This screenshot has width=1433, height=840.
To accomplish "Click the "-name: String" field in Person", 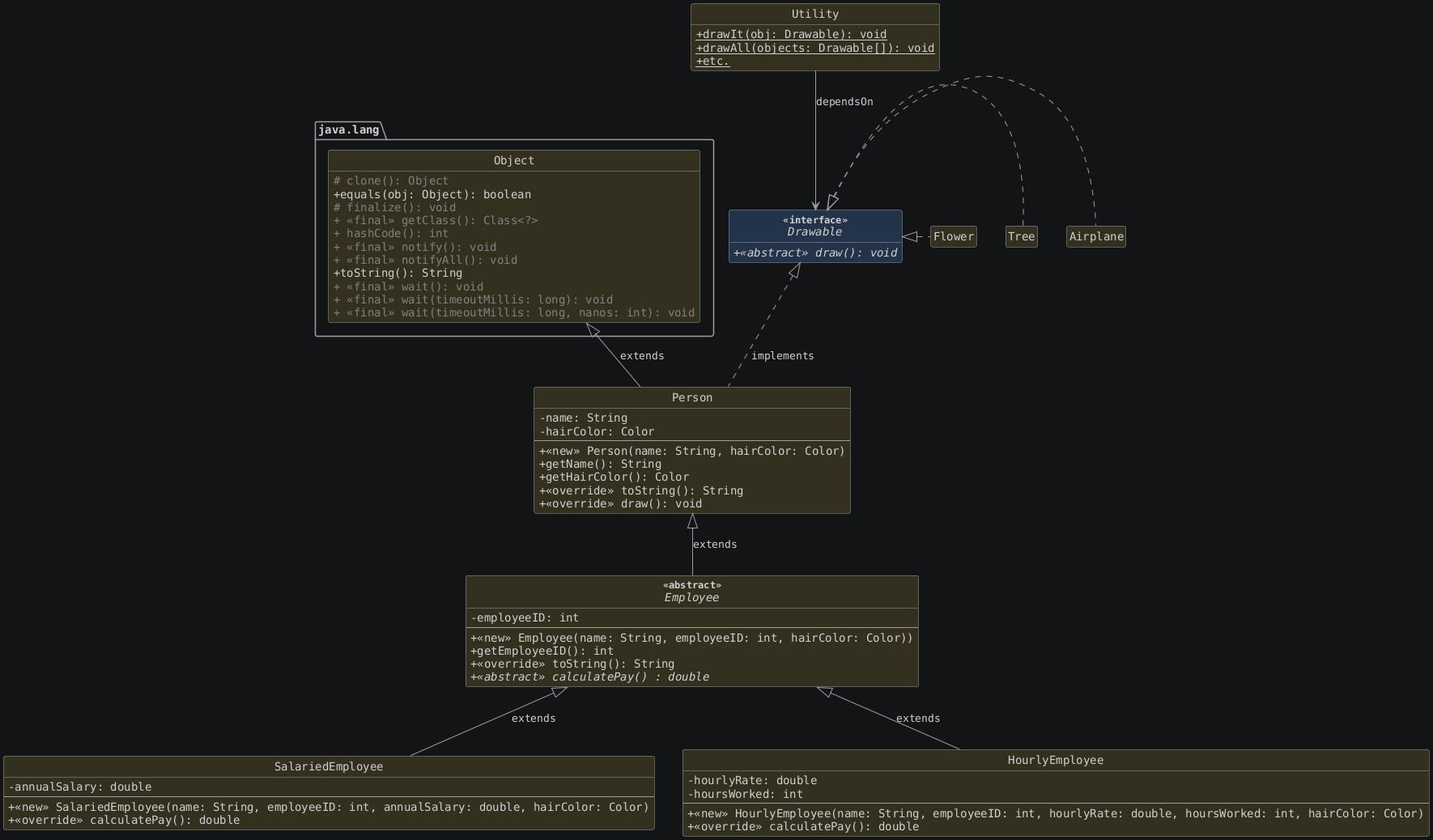I will (x=583, y=418).
